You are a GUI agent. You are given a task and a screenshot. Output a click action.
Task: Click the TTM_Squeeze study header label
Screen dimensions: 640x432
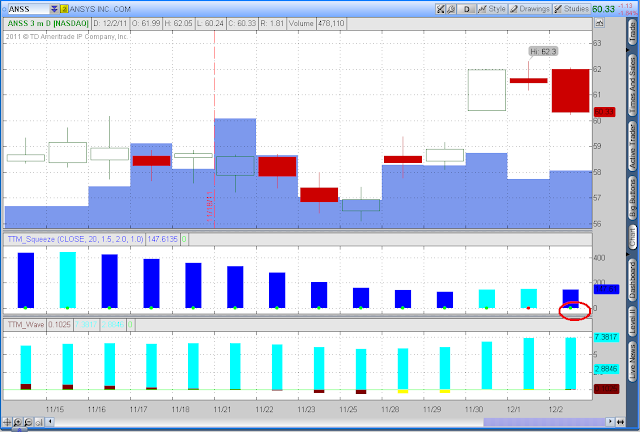click(76, 239)
